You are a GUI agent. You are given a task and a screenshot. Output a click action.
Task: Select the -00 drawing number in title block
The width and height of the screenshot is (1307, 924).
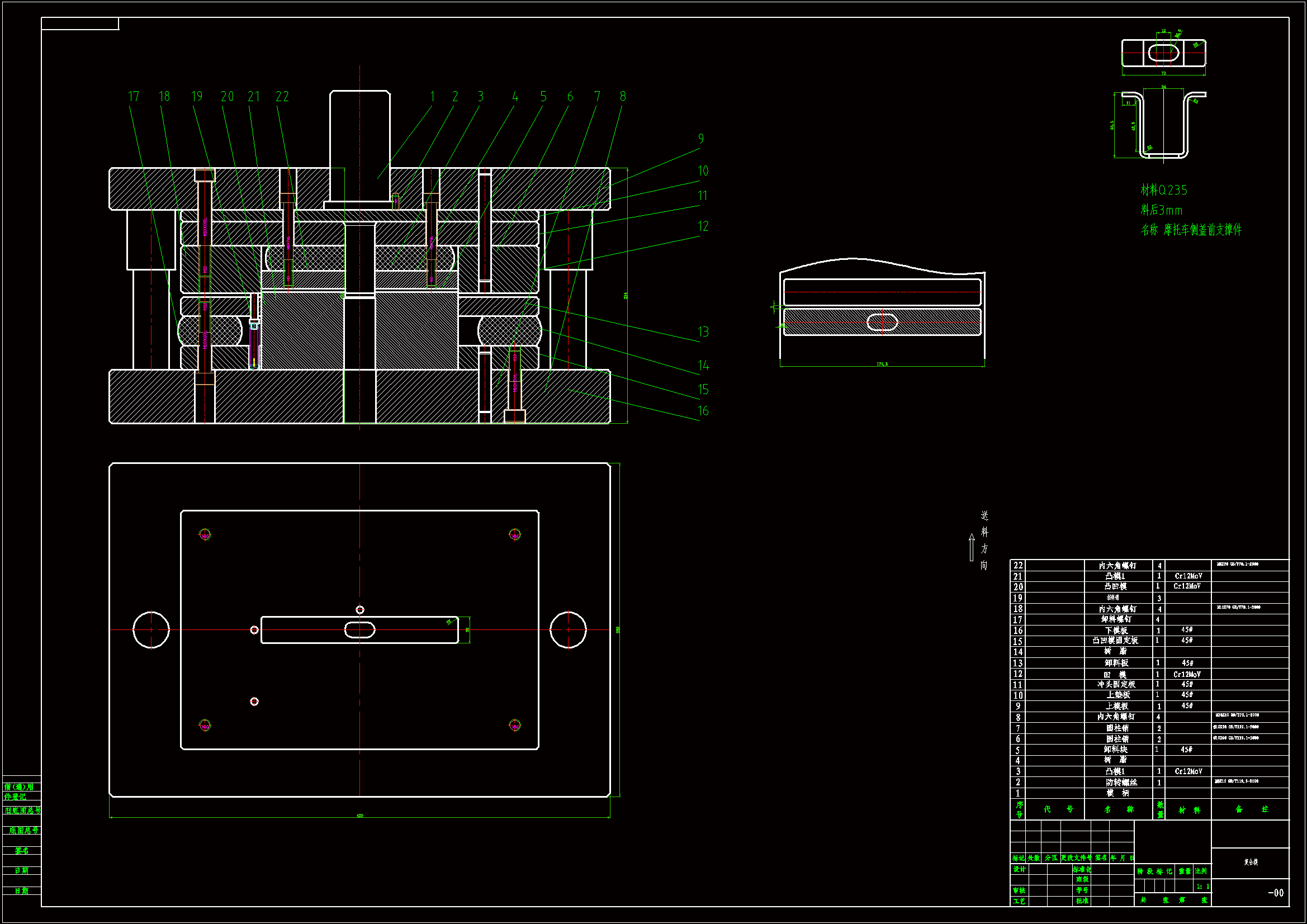(1276, 893)
